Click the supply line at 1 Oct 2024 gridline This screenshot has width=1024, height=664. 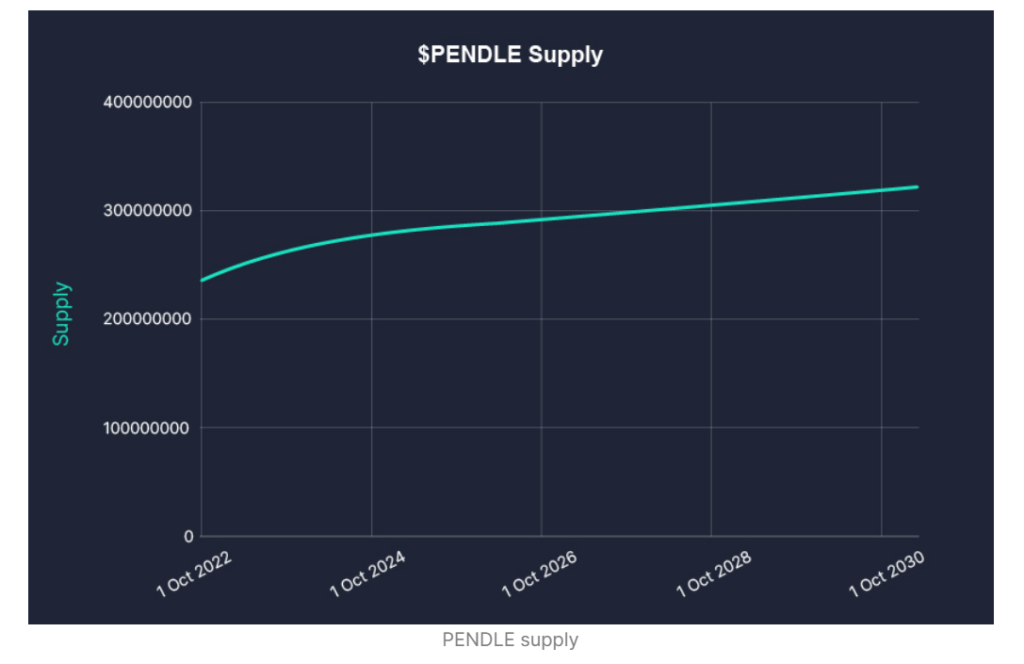[371, 235]
